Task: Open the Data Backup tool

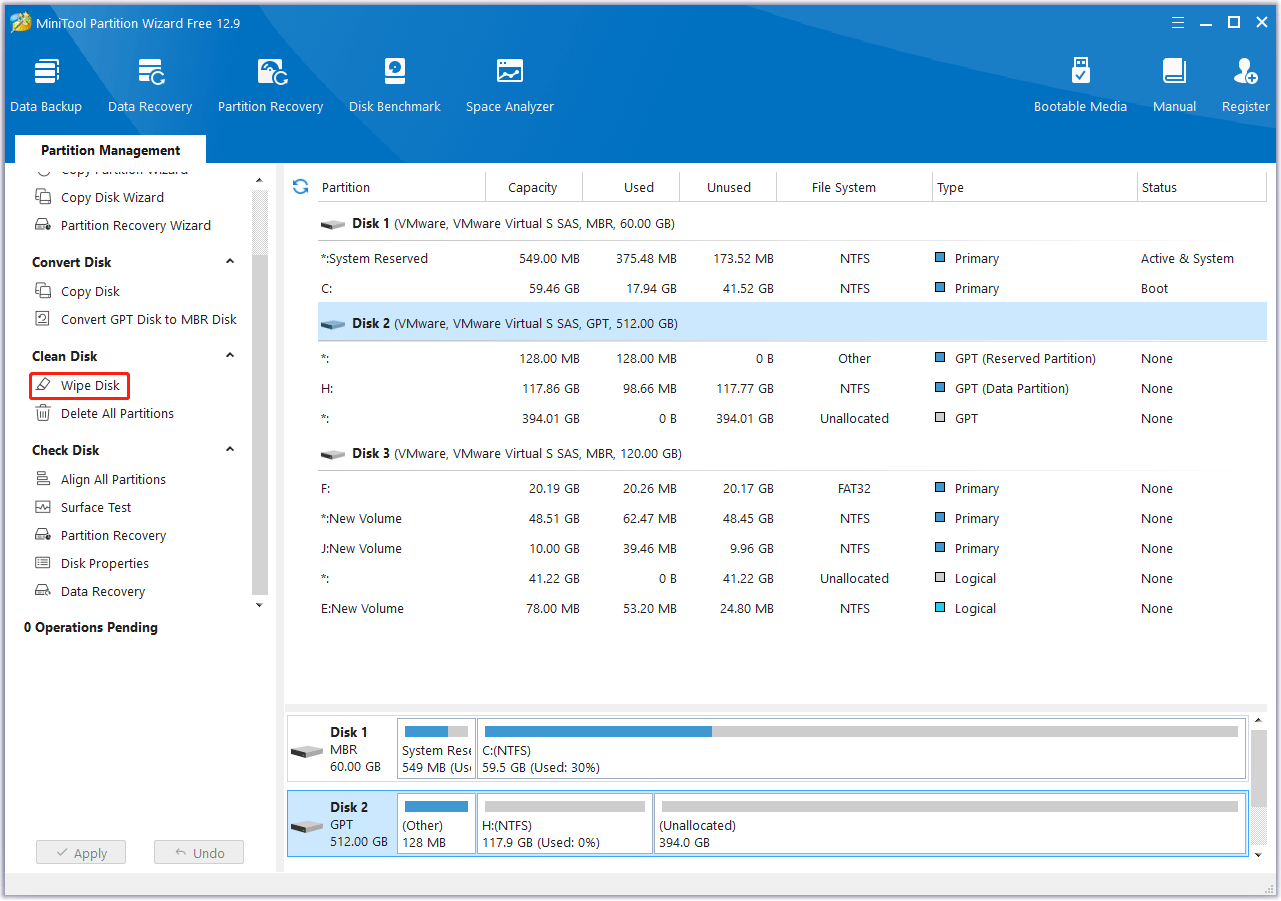Action: pos(46,85)
